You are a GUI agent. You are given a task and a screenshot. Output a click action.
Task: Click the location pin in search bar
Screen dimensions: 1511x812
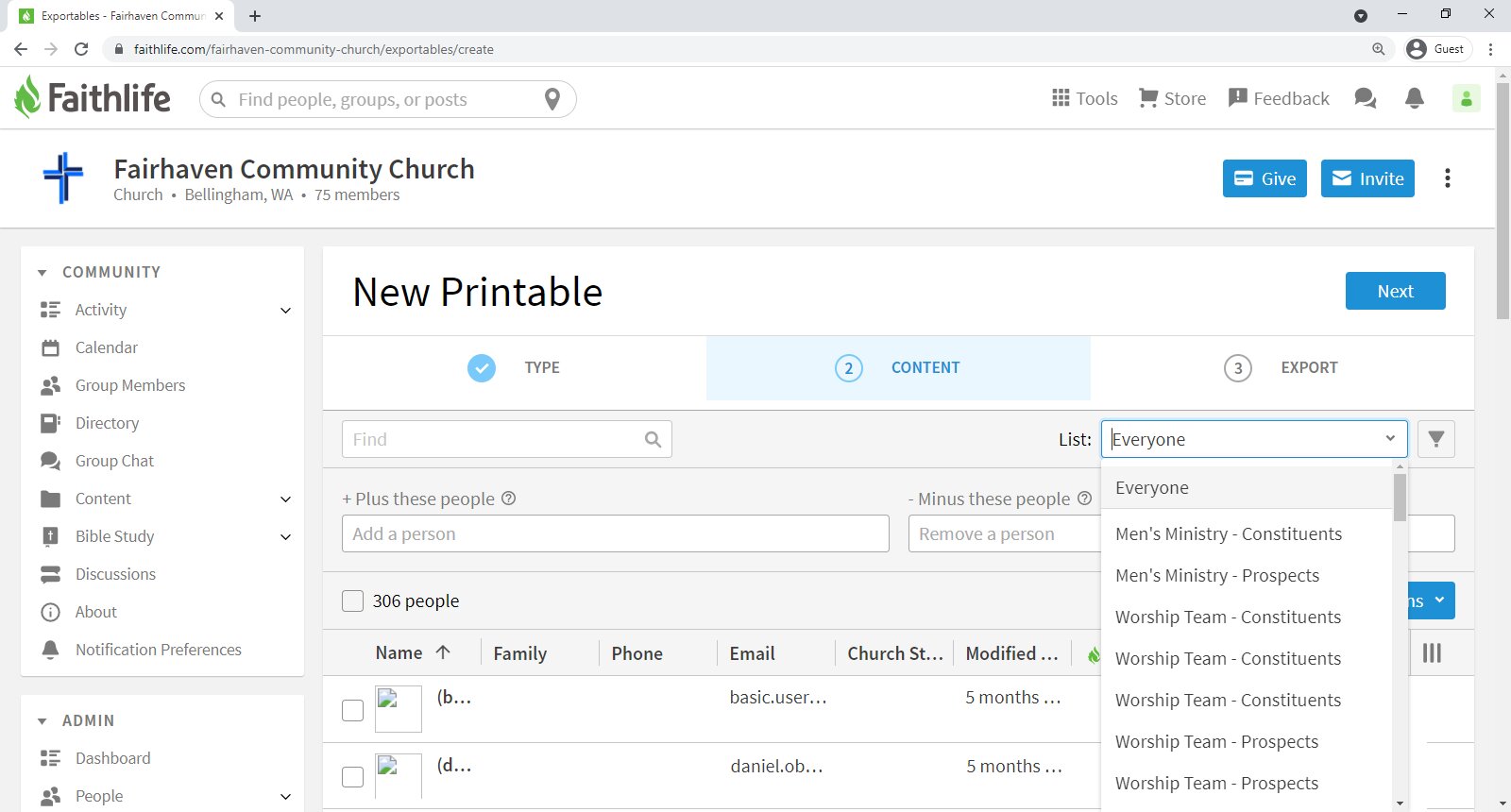tap(552, 99)
